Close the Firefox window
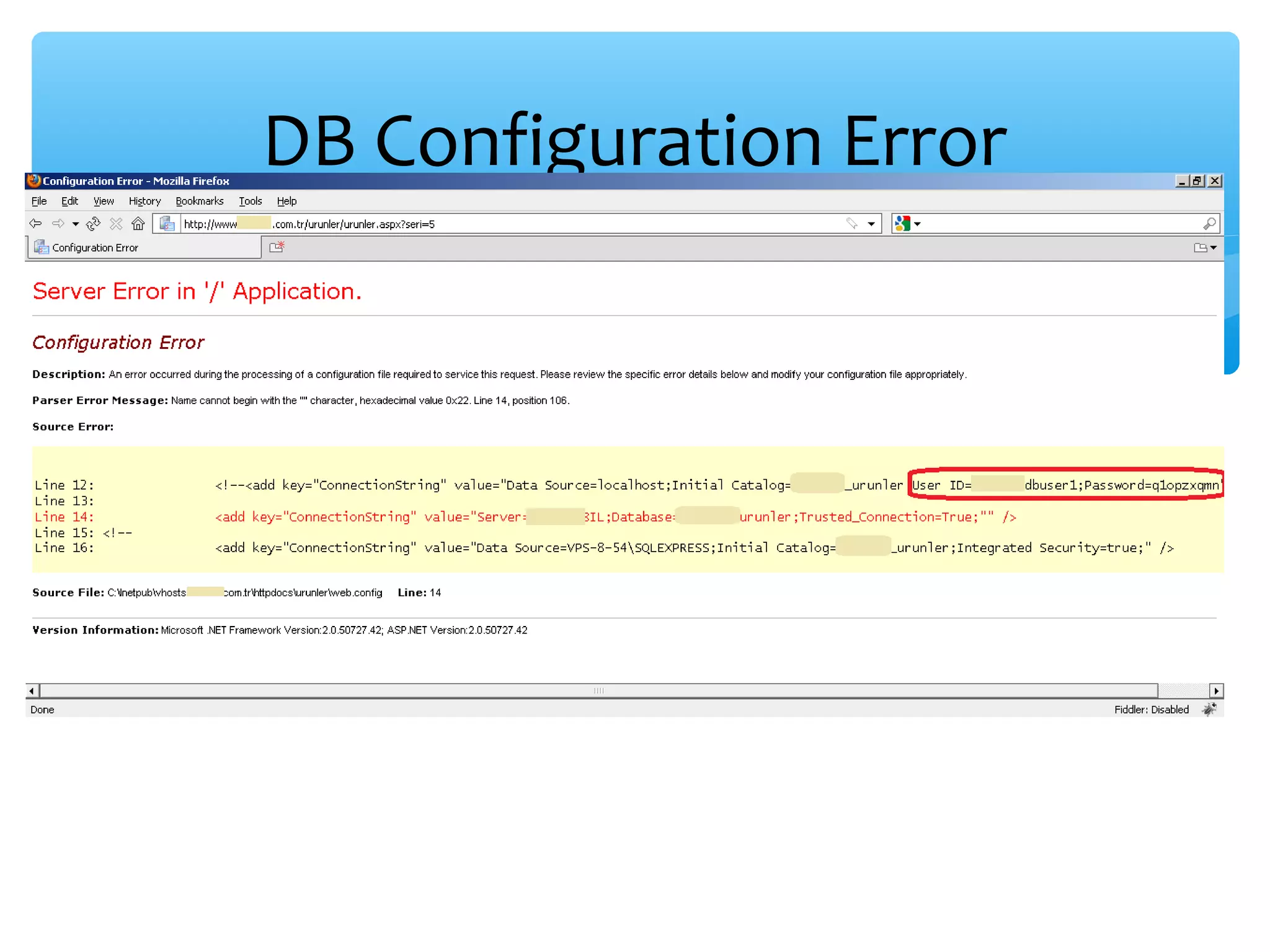This screenshot has height=952, width=1270. click(x=1215, y=180)
